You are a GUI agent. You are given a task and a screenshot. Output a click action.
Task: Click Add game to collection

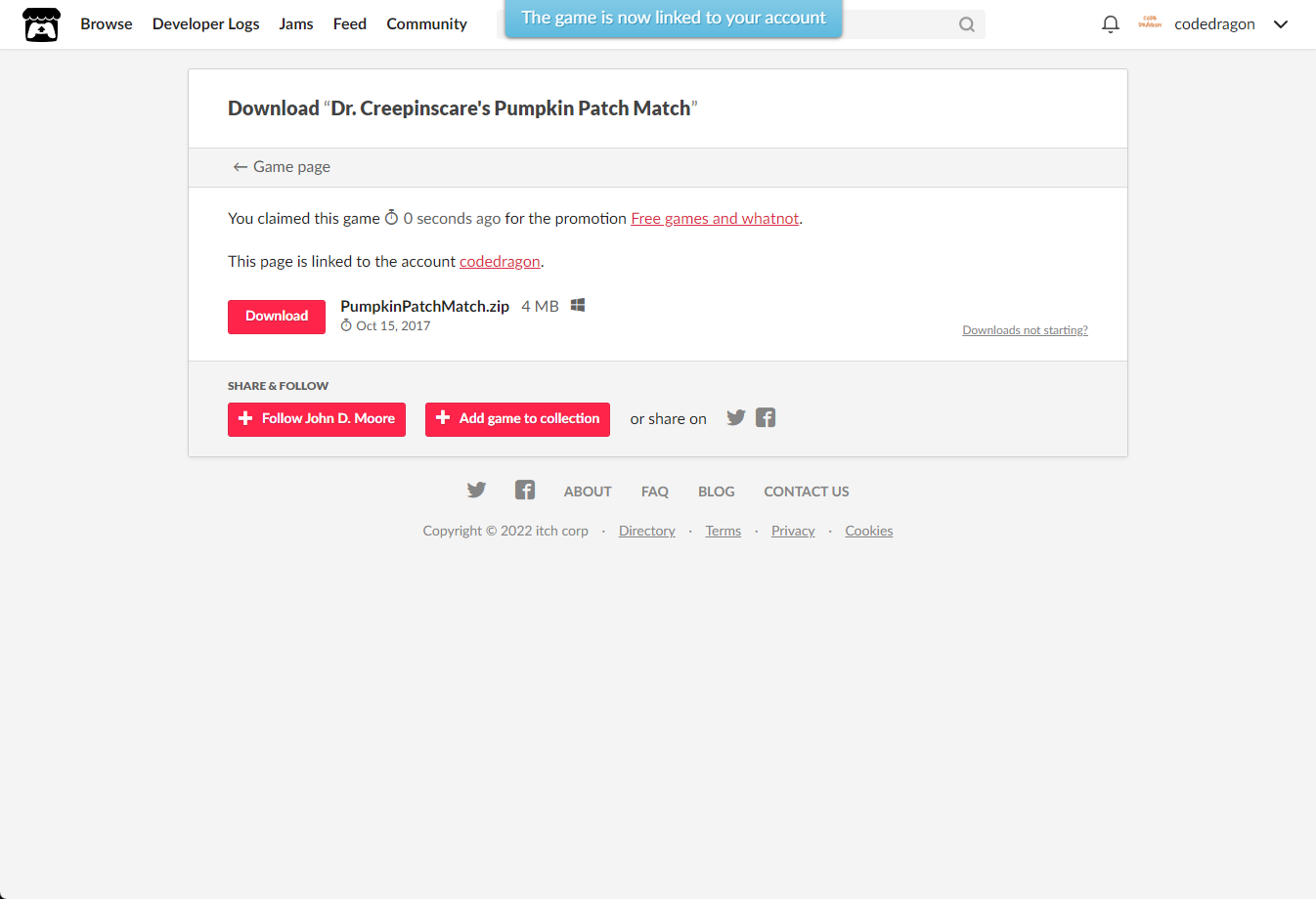point(517,419)
